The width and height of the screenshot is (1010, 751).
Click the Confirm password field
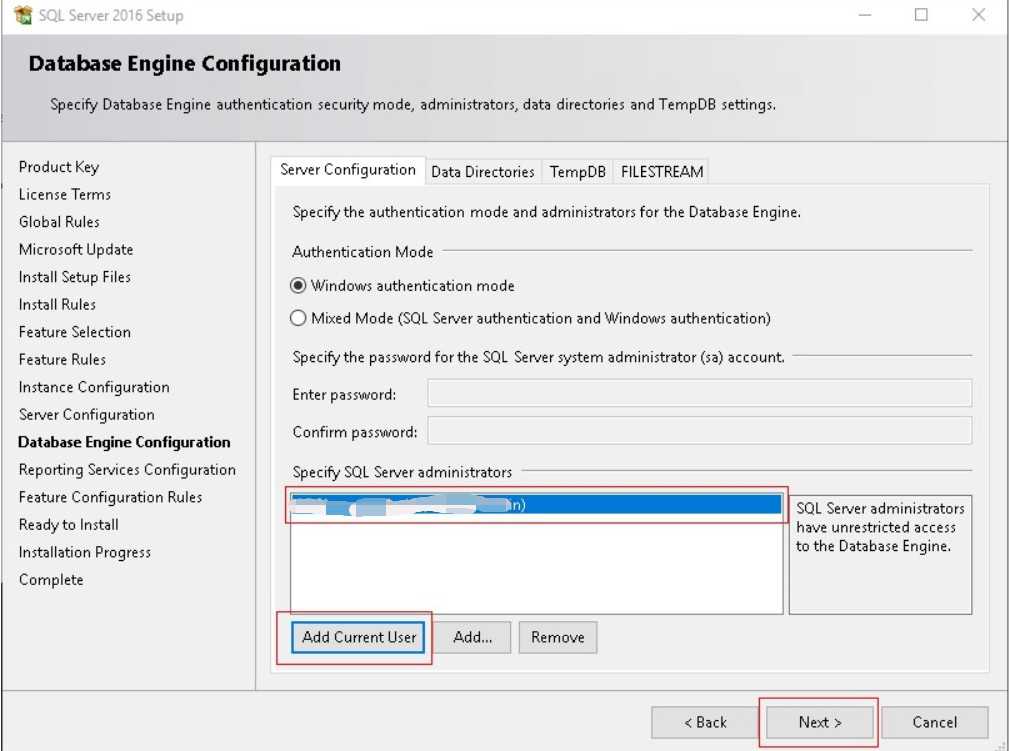tap(700, 431)
